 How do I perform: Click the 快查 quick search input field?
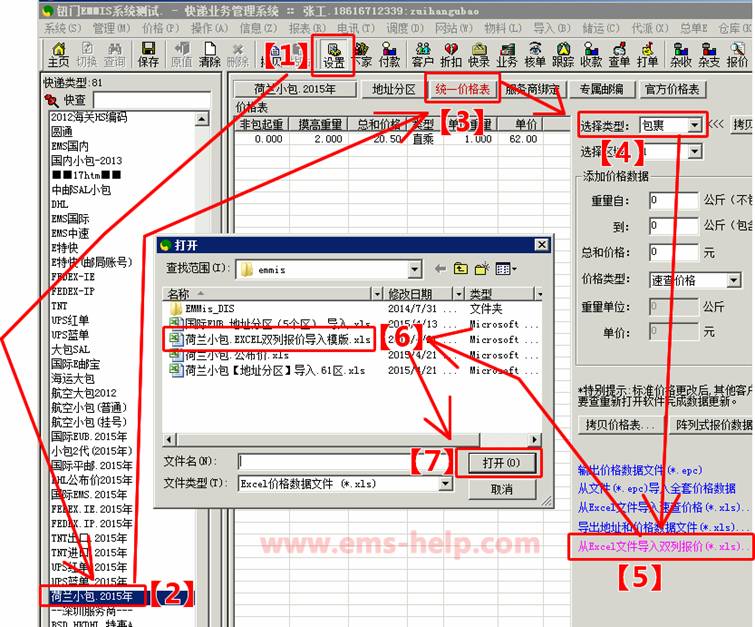[152, 101]
